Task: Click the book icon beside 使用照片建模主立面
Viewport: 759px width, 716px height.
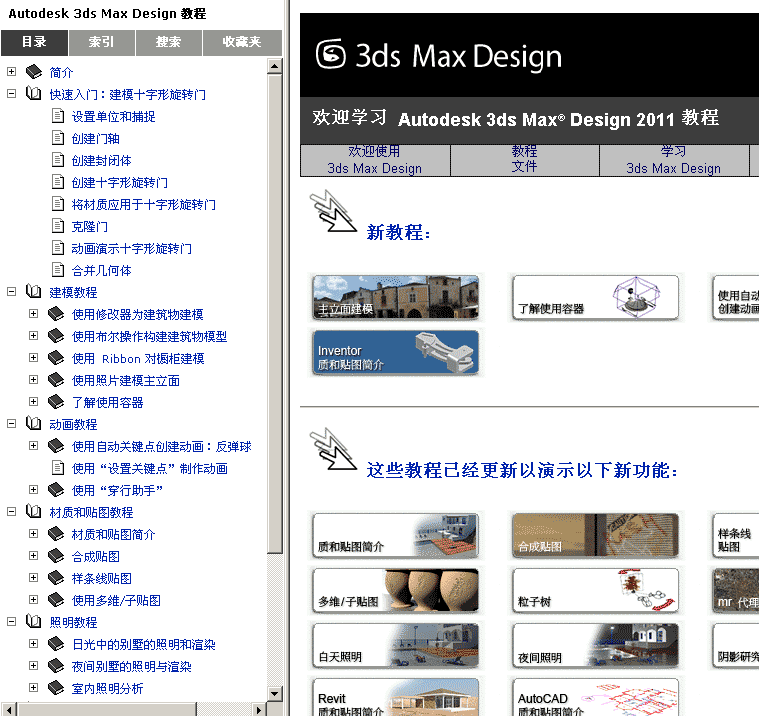Action: pos(56,380)
